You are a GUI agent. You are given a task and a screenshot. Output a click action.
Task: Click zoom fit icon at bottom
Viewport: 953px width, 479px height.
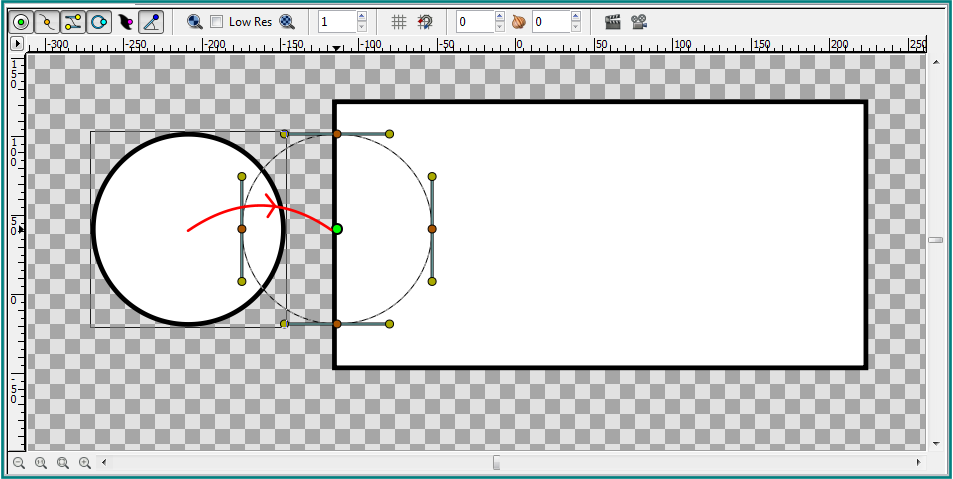point(63,463)
